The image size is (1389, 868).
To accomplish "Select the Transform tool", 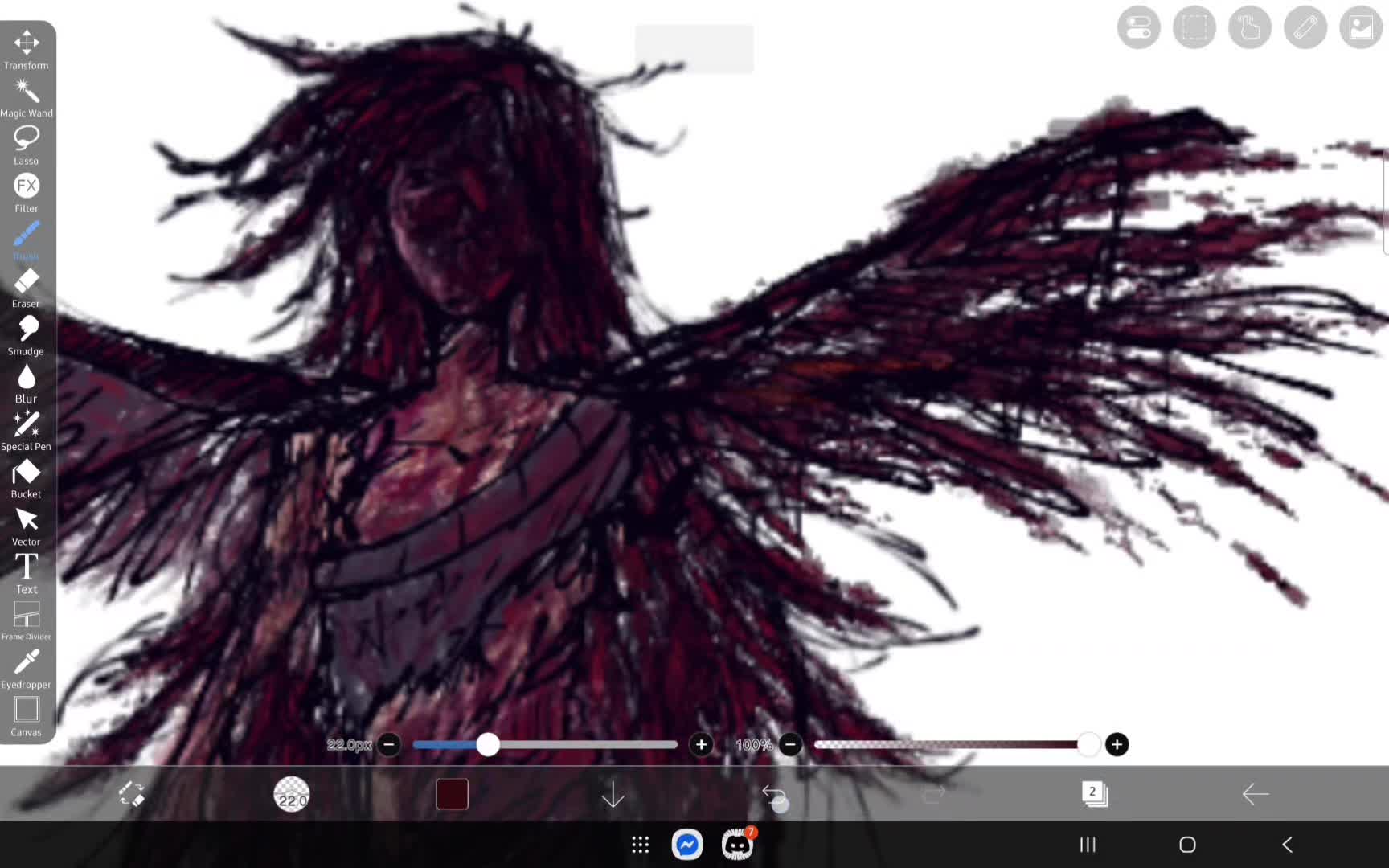I will click(x=26, y=50).
